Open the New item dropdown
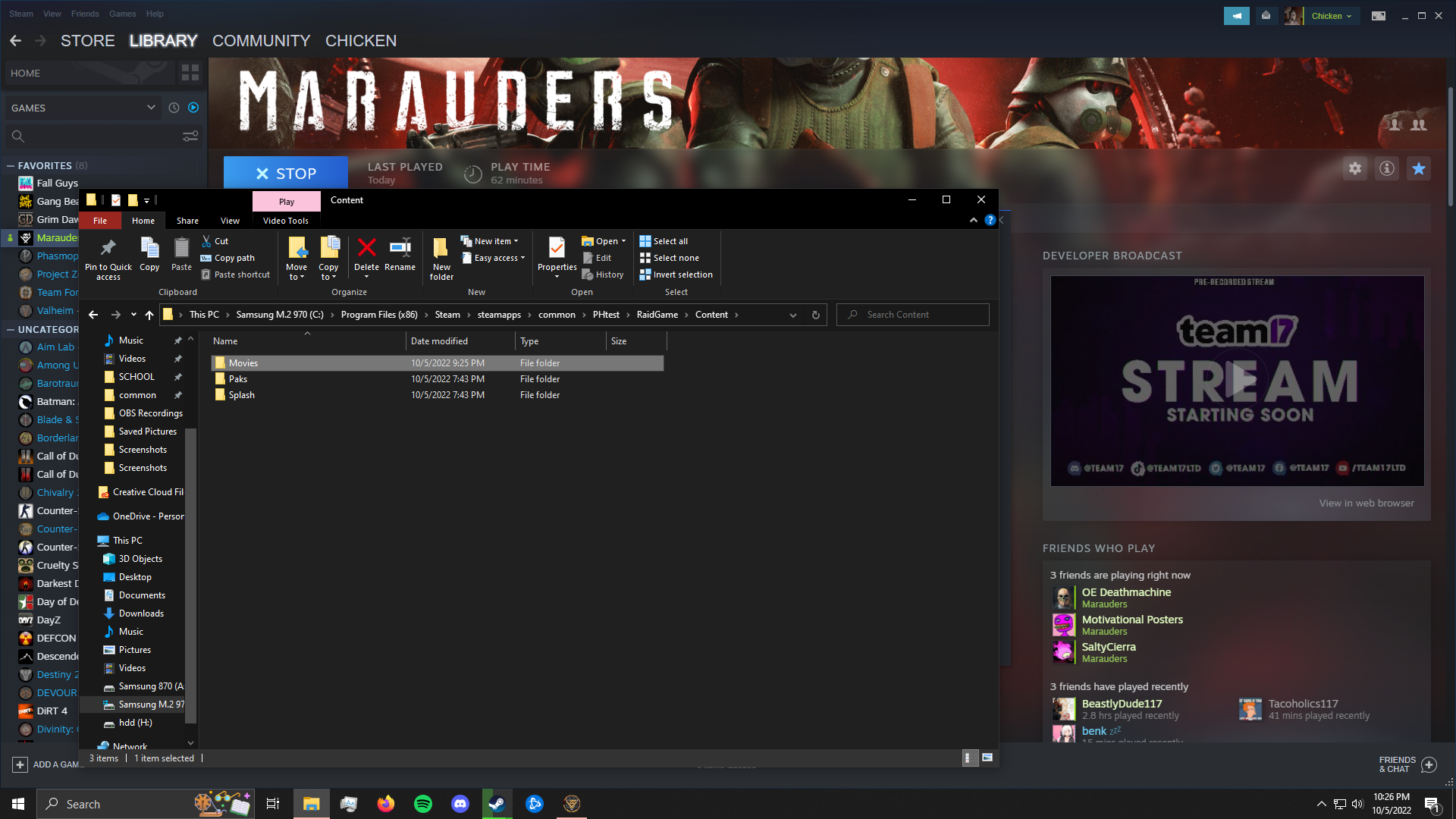This screenshot has width=1456, height=819. pyautogui.click(x=496, y=241)
